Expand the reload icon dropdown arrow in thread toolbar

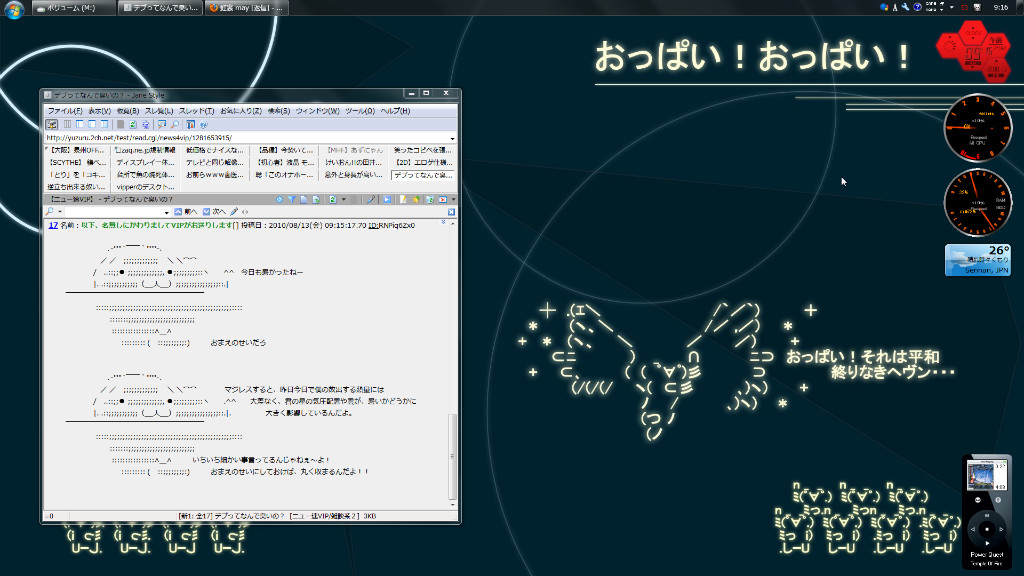344,199
